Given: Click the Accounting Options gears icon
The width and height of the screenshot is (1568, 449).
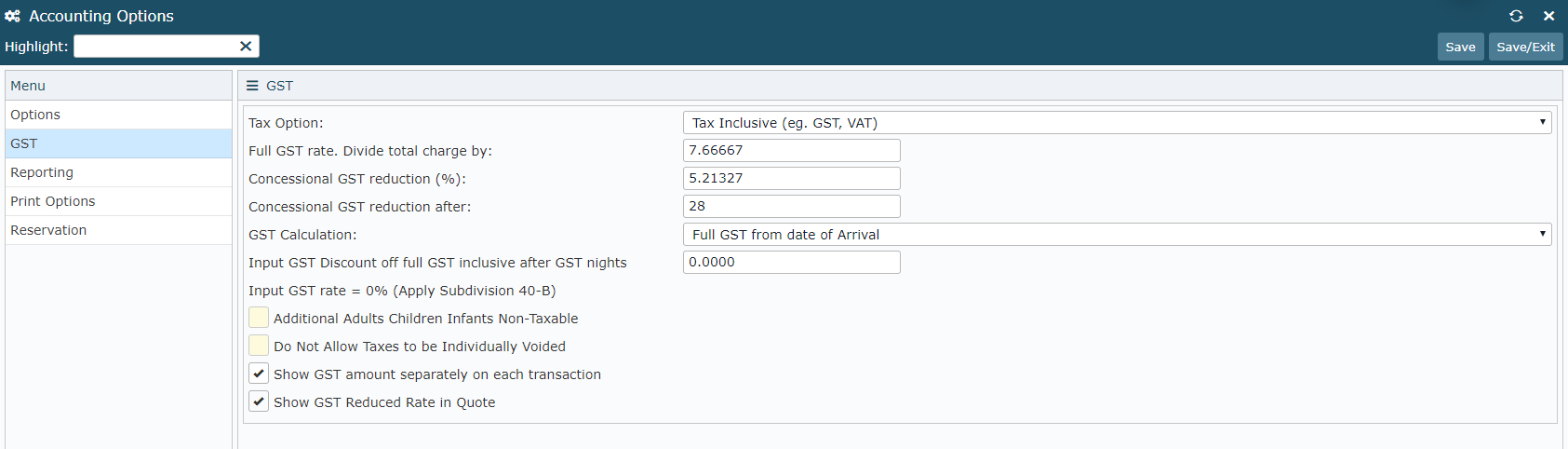Looking at the screenshot, I should (x=13, y=16).
